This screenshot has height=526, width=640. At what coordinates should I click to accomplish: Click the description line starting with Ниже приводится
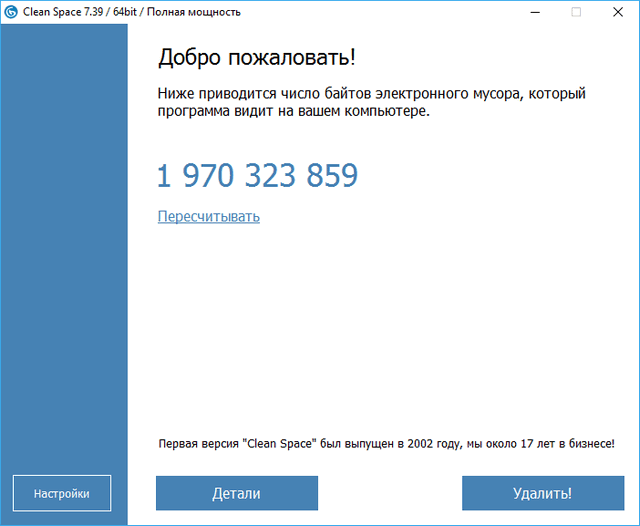(x=370, y=93)
